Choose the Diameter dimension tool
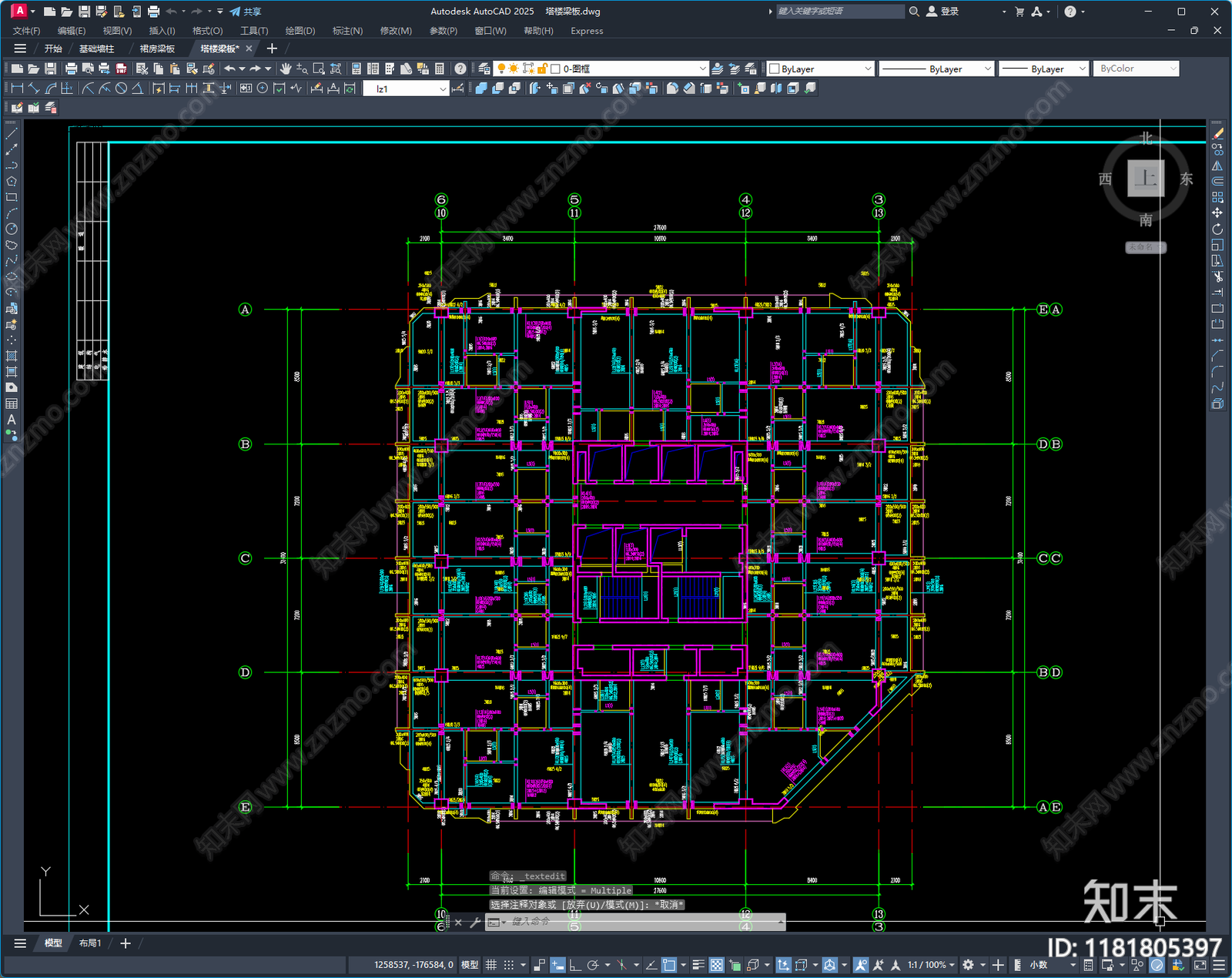Screen dimensions: 1232x978 pos(121,89)
